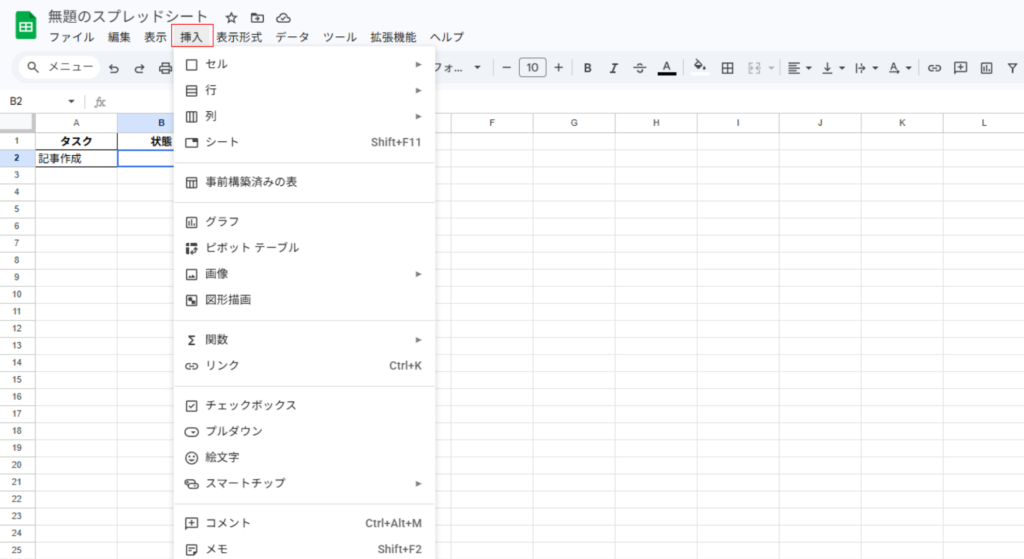Click the move to folder icon
The width and height of the screenshot is (1024, 559).
pyautogui.click(x=257, y=18)
